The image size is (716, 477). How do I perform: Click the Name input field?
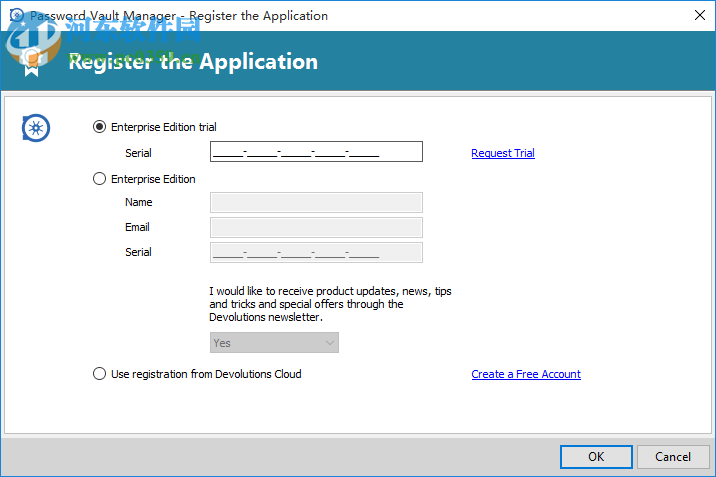316,202
